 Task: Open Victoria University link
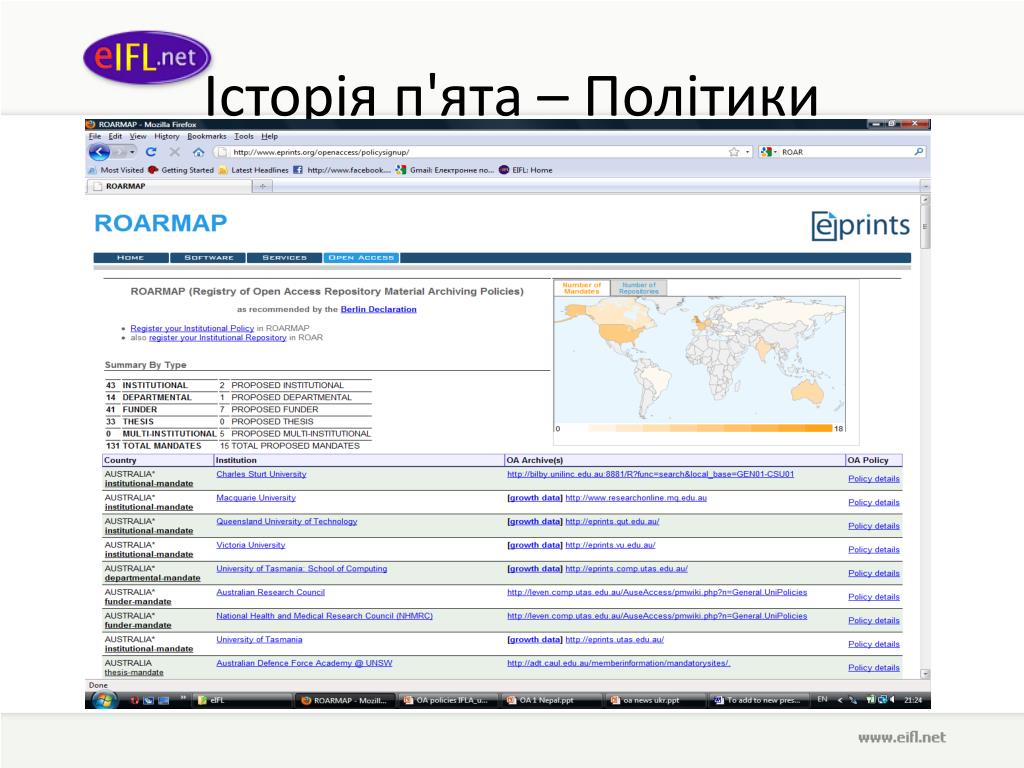(251, 545)
